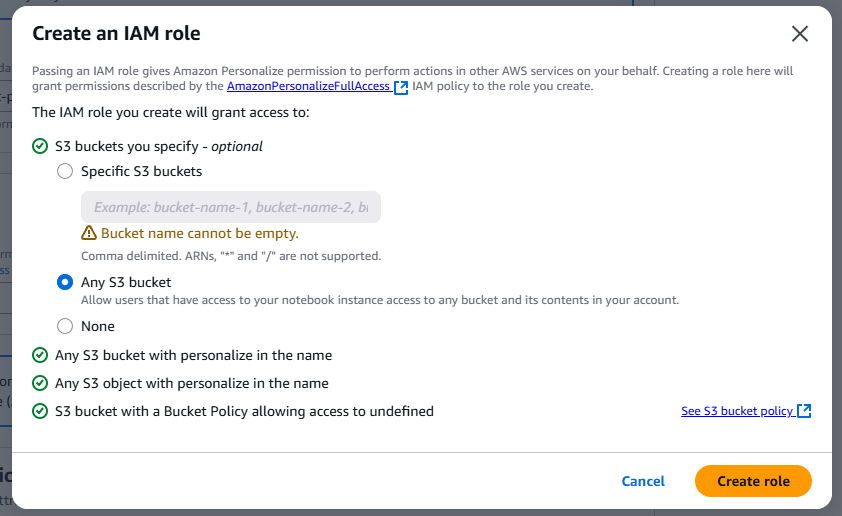Click the bucket names input field
842x516 pixels.
[x=231, y=208]
